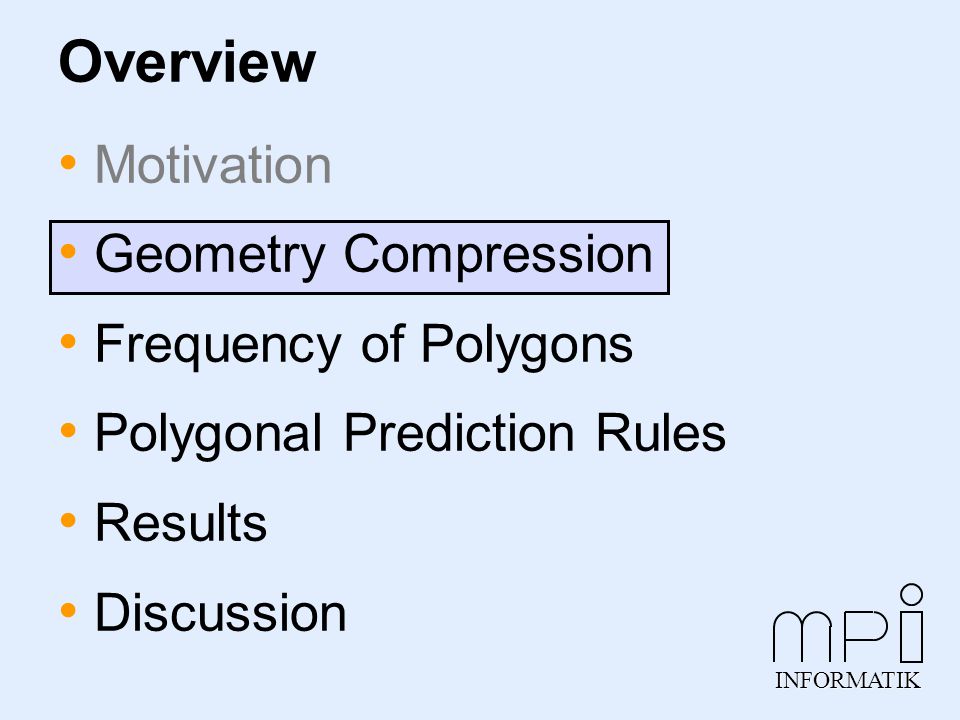Click the INFORMATIK text under logo
Viewport: 960px width, 720px height.
[848, 680]
